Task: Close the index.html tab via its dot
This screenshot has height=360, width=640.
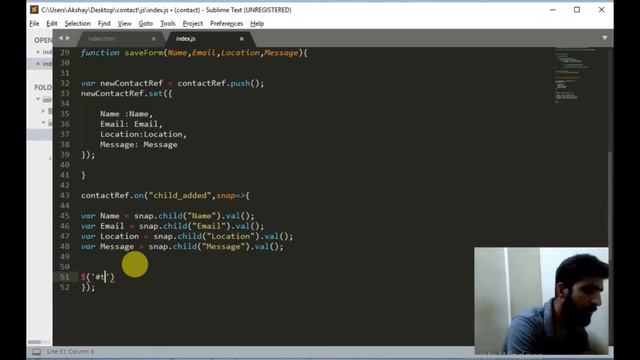Action: [x=153, y=39]
